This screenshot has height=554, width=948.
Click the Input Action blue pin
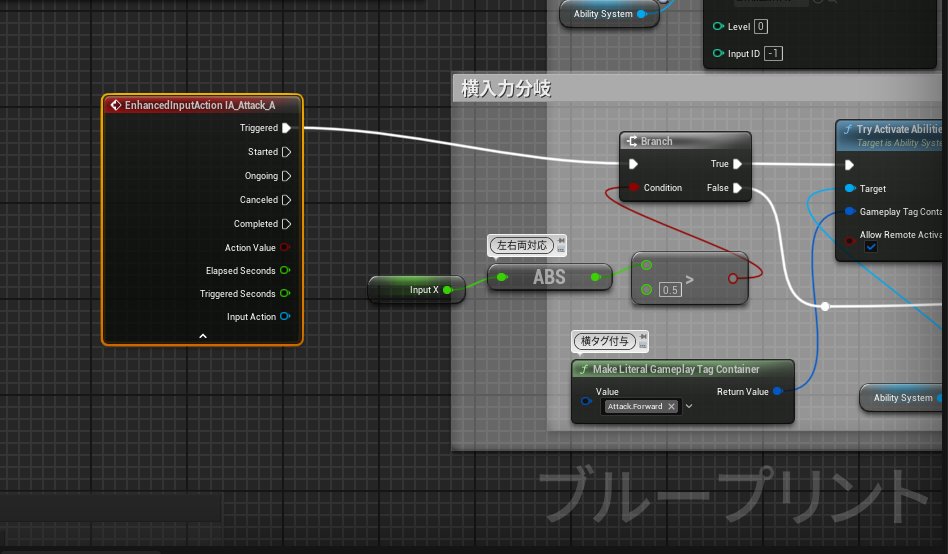pos(285,316)
